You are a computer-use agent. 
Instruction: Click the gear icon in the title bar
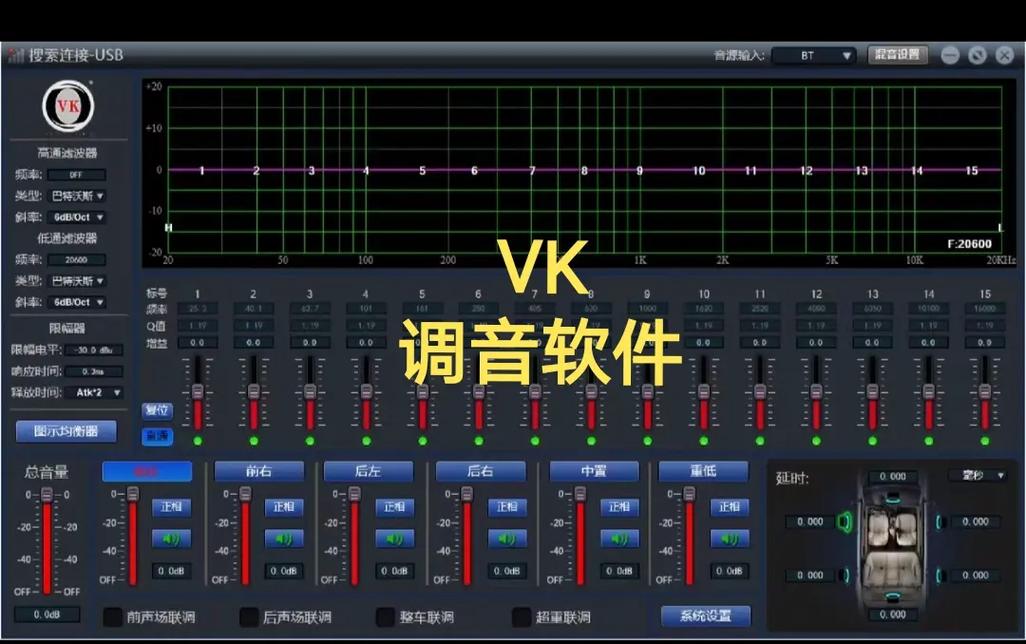coord(977,55)
